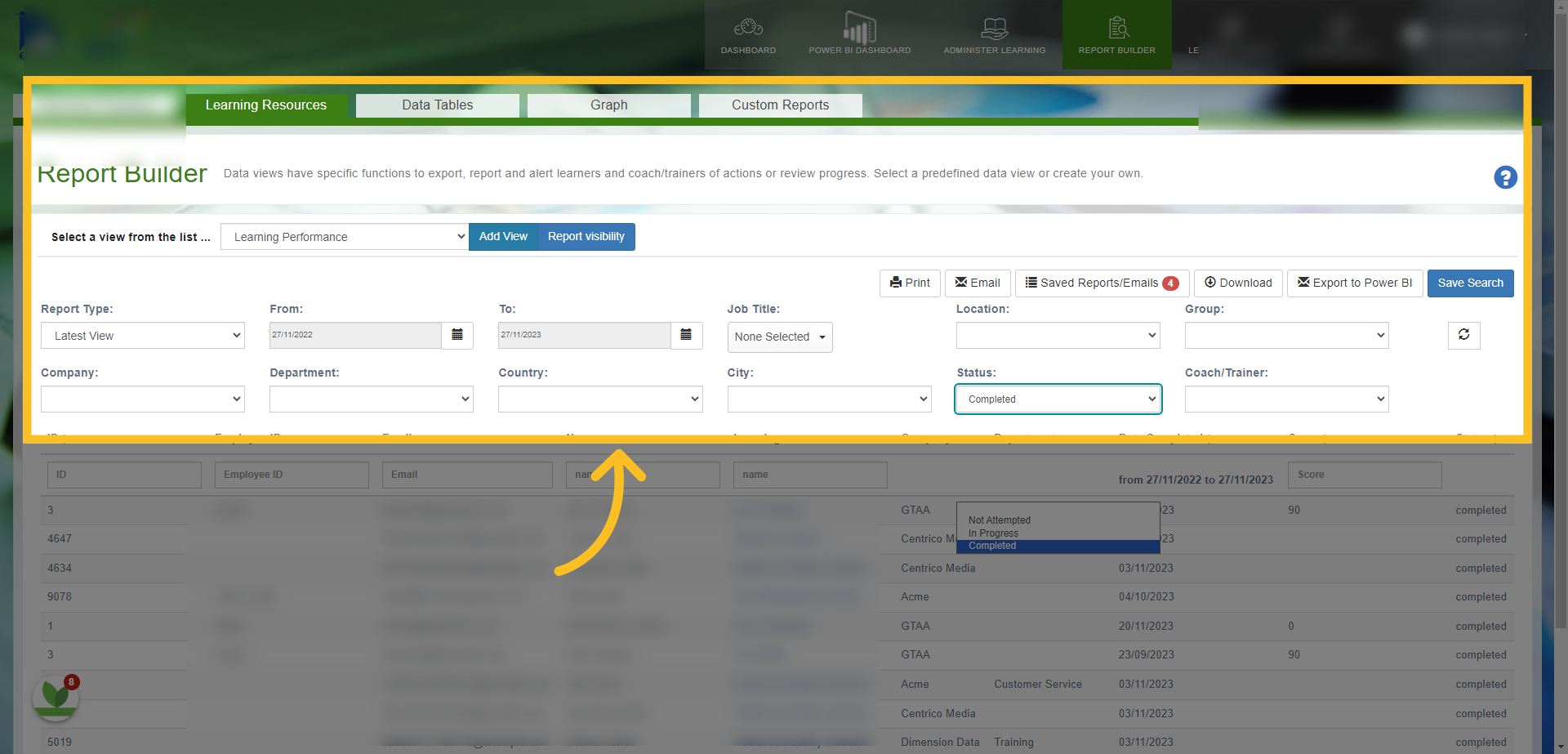1568x754 pixels.
Task: Click the Employee ID filter field
Action: coord(292,475)
